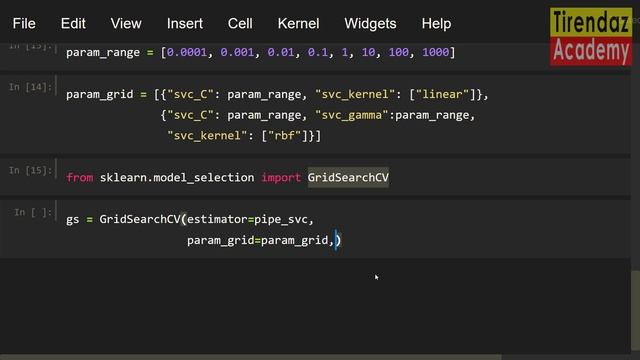Open the File menu
640x360 pixels.
click(24, 24)
